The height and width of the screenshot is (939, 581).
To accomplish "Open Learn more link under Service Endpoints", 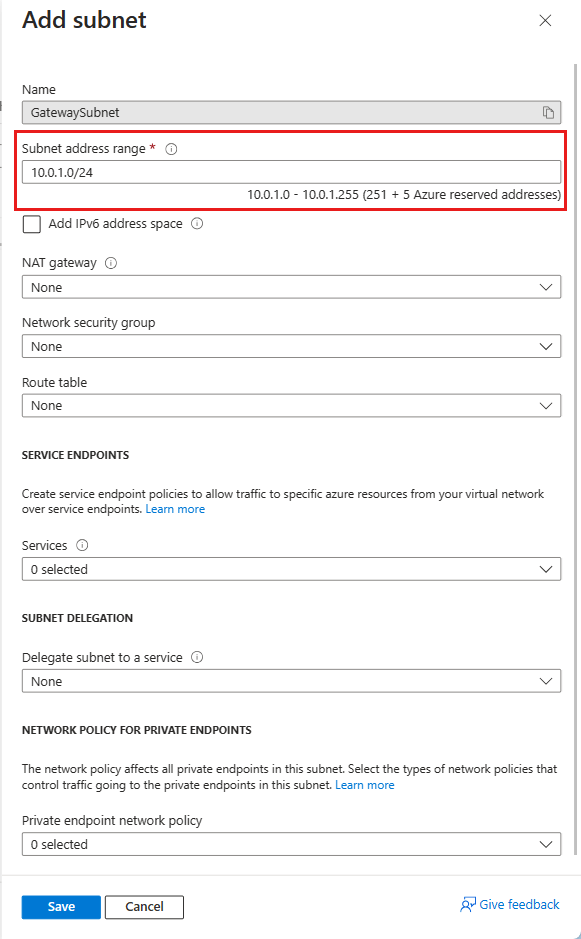I will click(x=175, y=509).
